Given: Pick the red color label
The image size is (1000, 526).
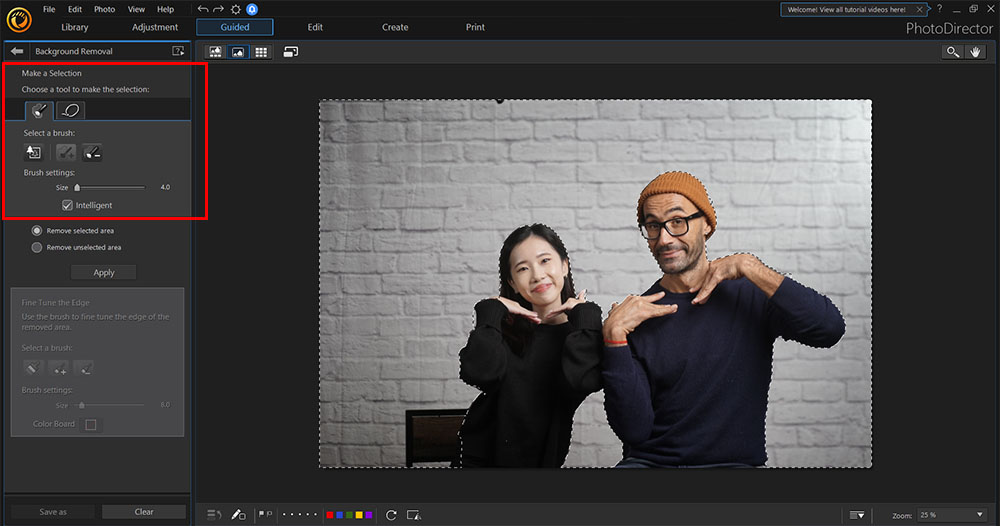Looking at the screenshot, I should click(x=330, y=515).
